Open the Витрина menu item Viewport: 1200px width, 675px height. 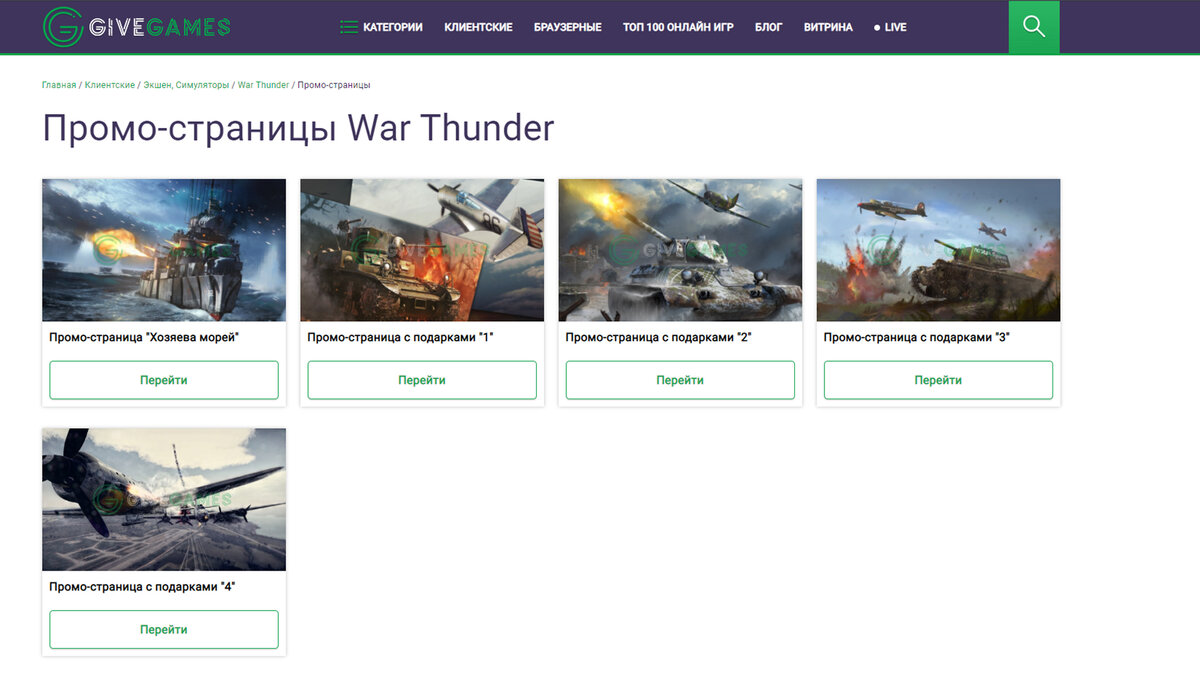(828, 27)
